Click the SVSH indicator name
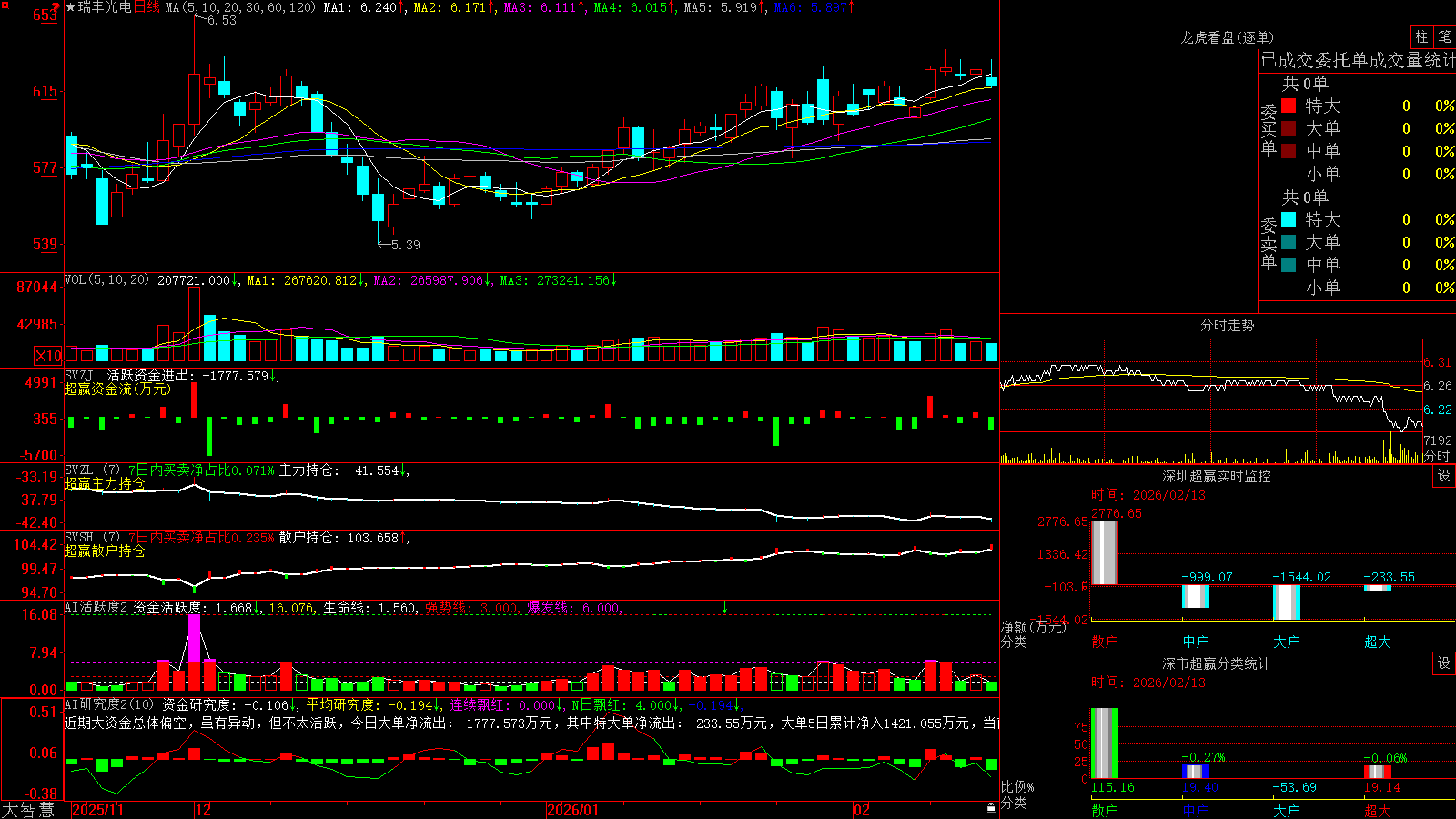Viewport: 1456px width, 819px height. pyautogui.click(x=79, y=537)
